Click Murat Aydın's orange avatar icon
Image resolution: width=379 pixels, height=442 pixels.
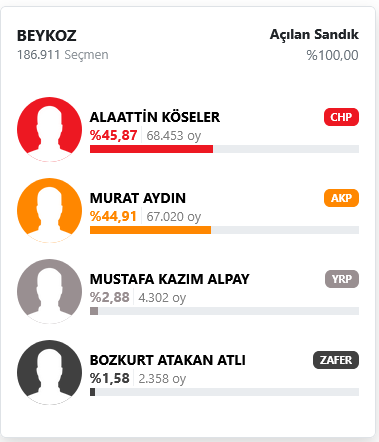pos(49,210)
